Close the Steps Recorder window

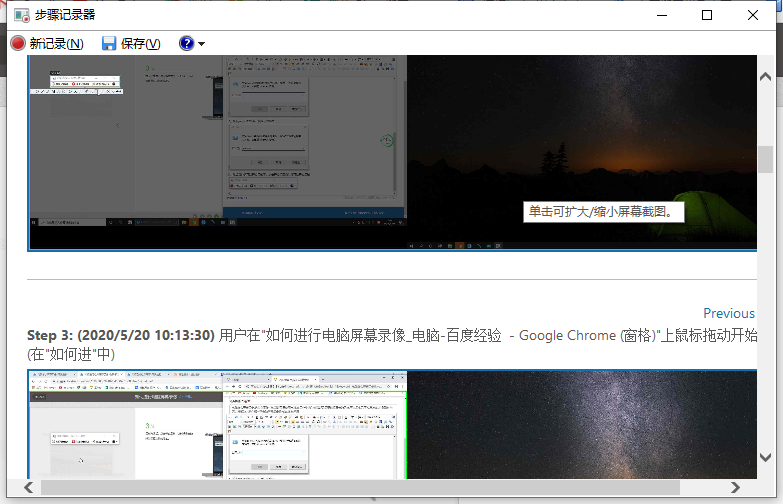click(x=753, y=15)
